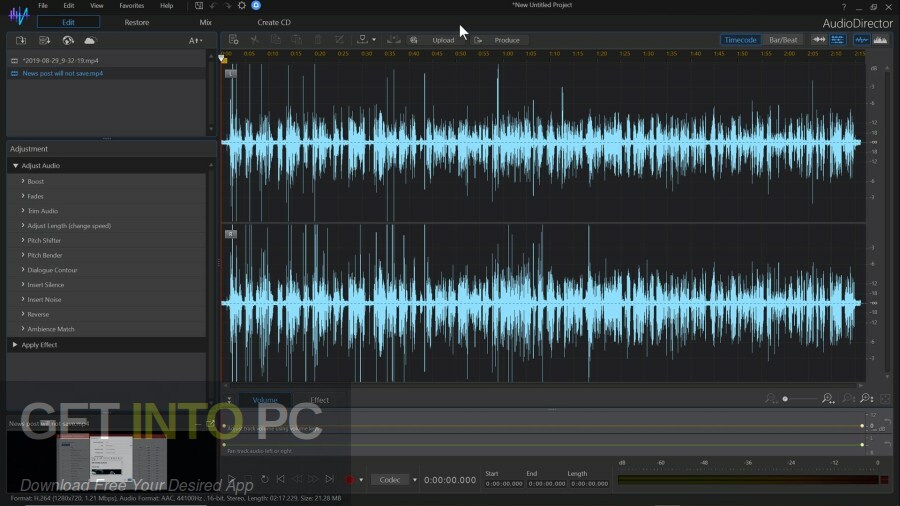Select the Effect tab below waveform
The width and height of the screenshot is (900, 506).
tap(320, 400)
